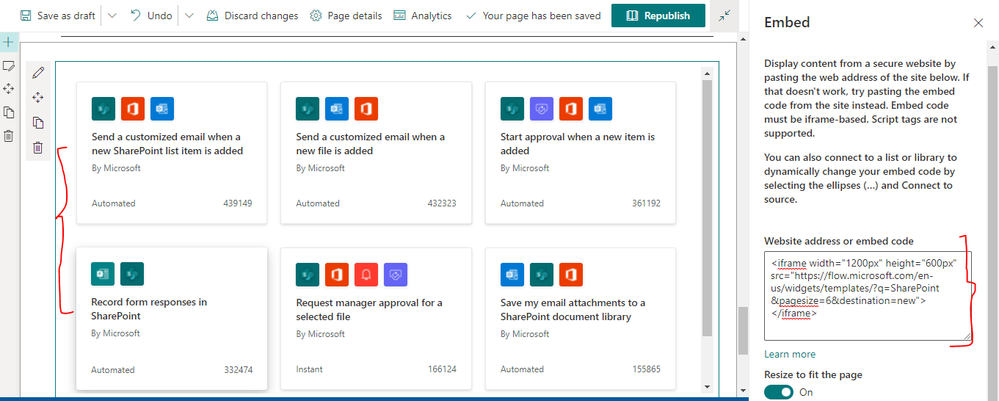Screen dimensions: 999x401
Task: Open 'Start approval when a new item is added' template
Action: [580, 153]
